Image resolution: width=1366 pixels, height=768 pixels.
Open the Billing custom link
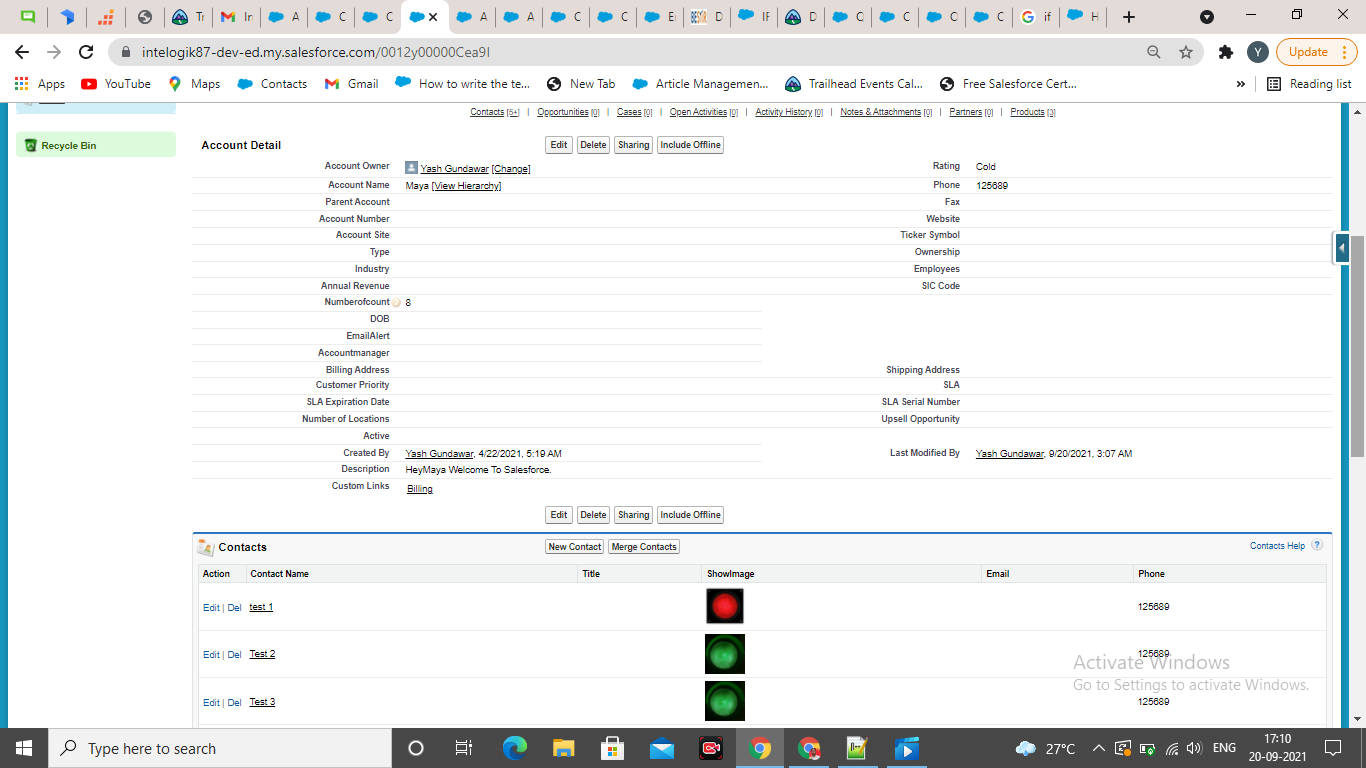tap(420, 489)
